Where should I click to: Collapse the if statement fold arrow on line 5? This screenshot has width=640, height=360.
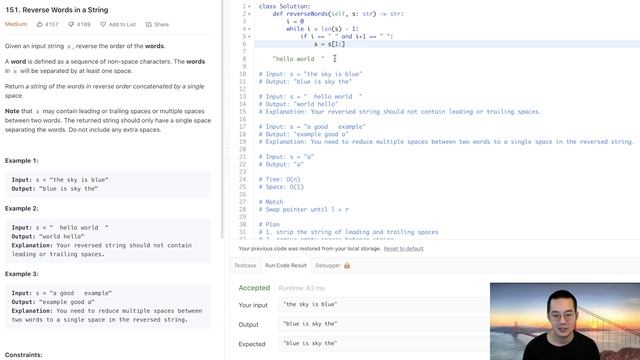249,36
